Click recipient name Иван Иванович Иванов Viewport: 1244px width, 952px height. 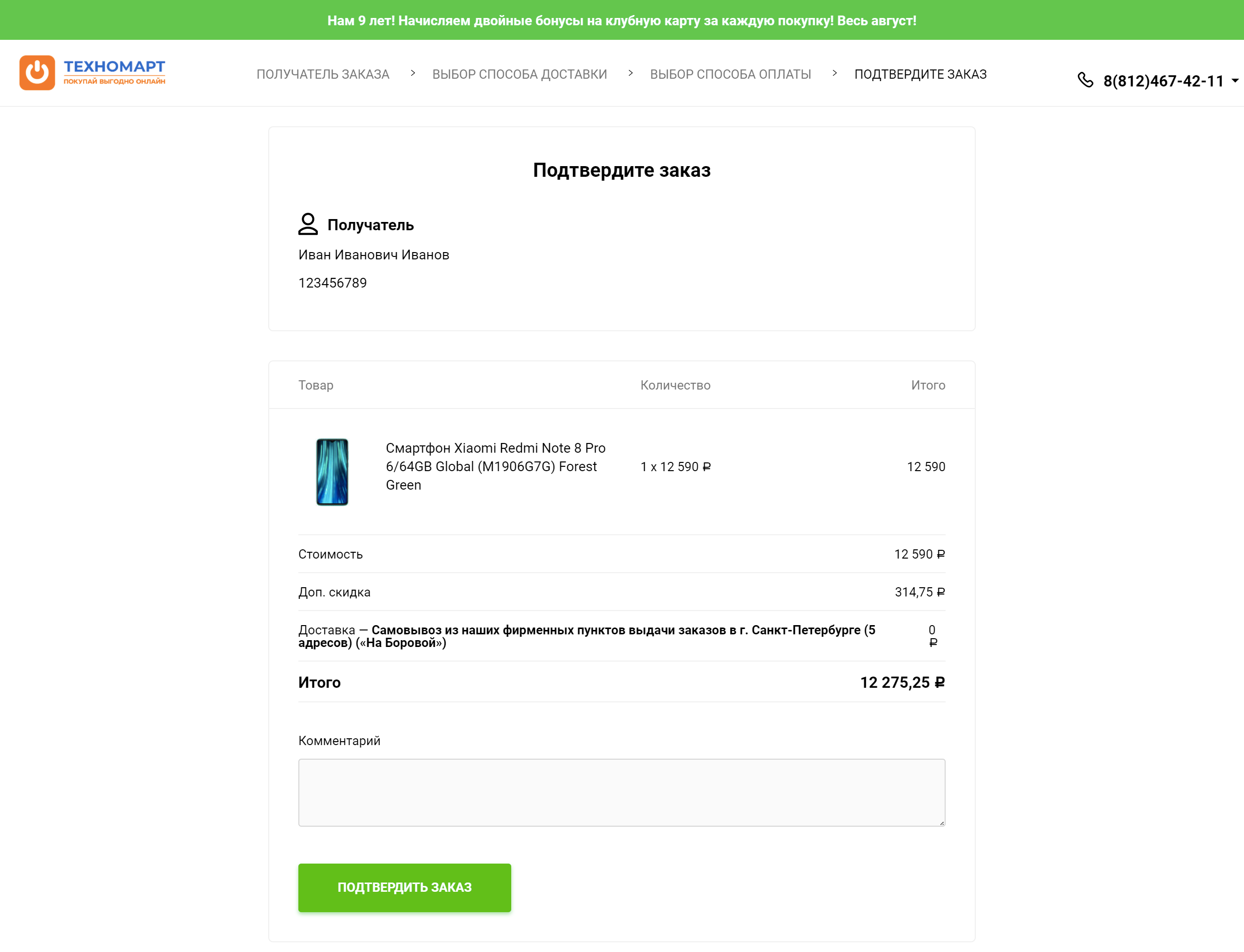point(374,255)
